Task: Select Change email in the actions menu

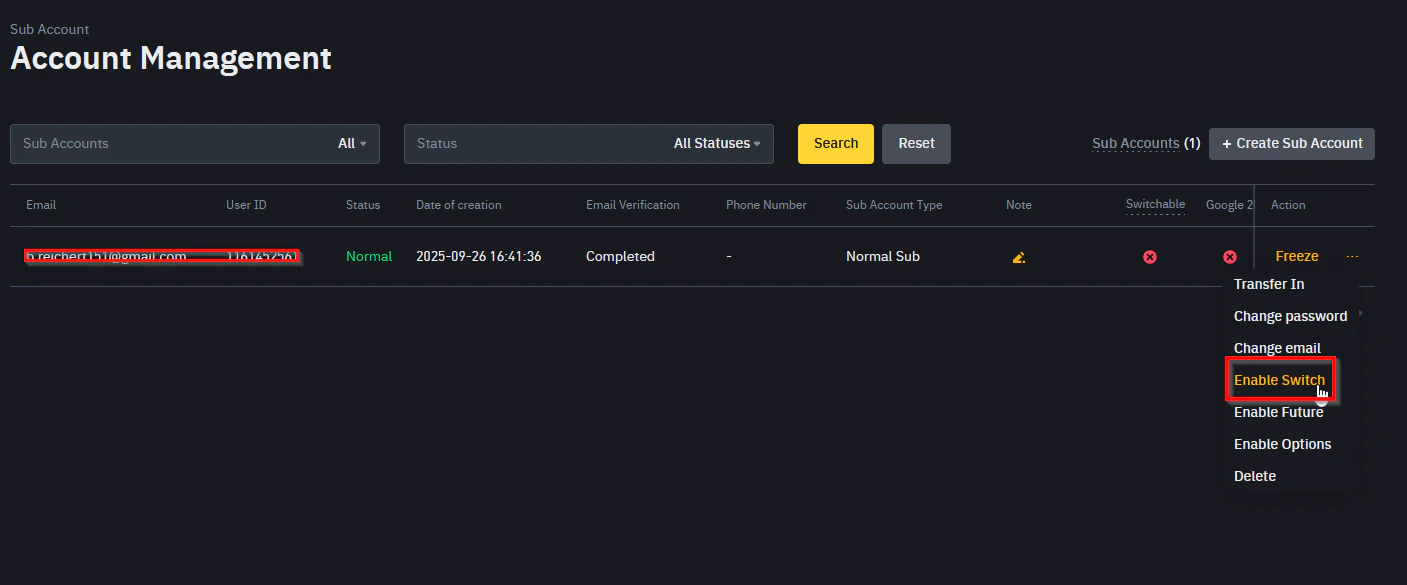Action: point(1277,348)
